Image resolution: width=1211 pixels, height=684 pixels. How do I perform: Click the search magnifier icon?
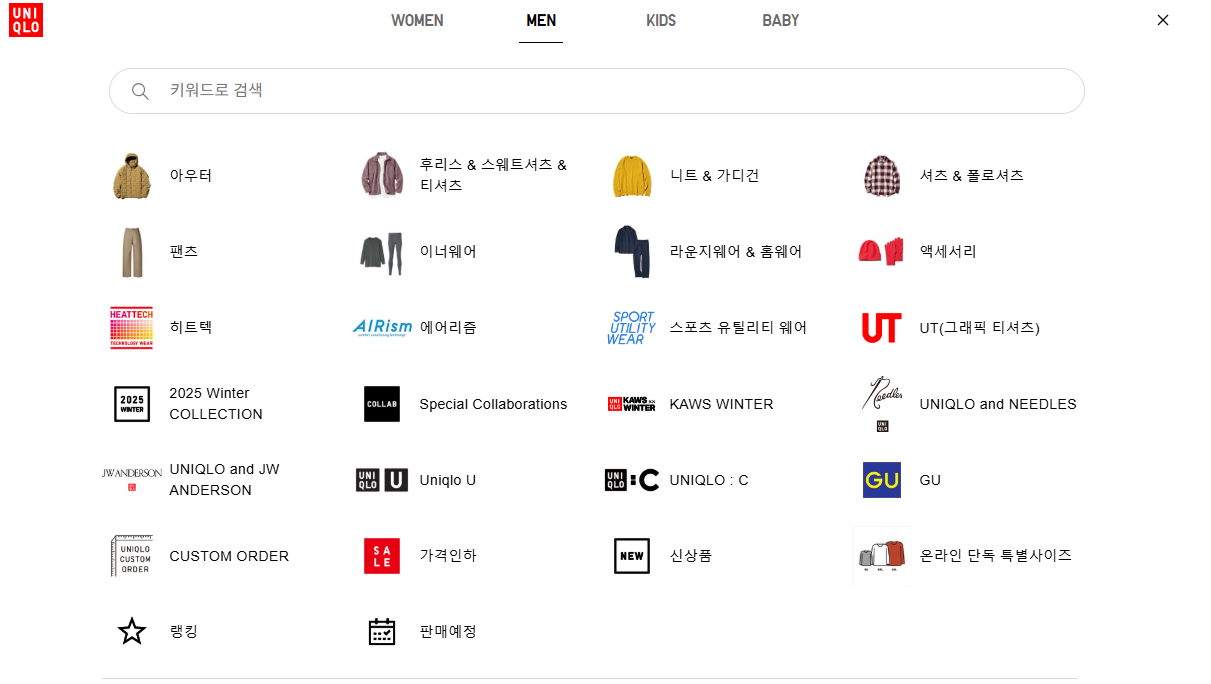(x=140, y=91)
